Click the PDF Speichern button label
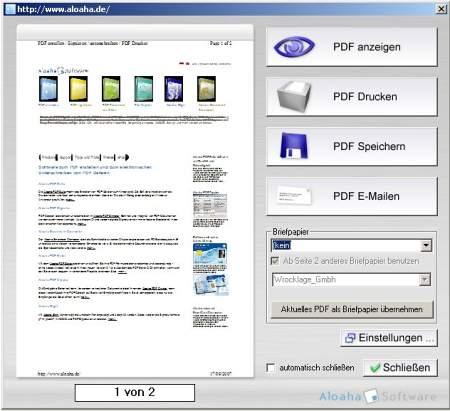 (x=369, y=146)
